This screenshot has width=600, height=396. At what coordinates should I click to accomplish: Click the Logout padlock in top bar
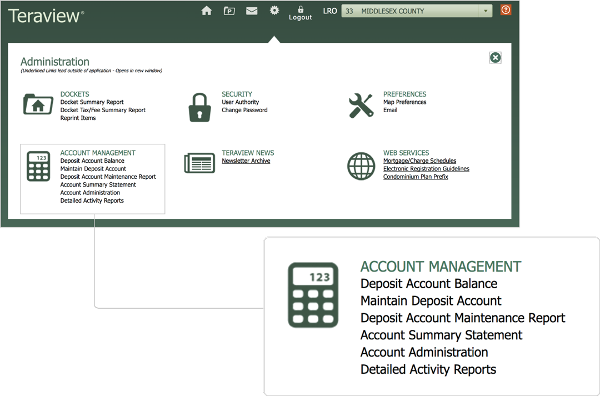coord(300,13)
